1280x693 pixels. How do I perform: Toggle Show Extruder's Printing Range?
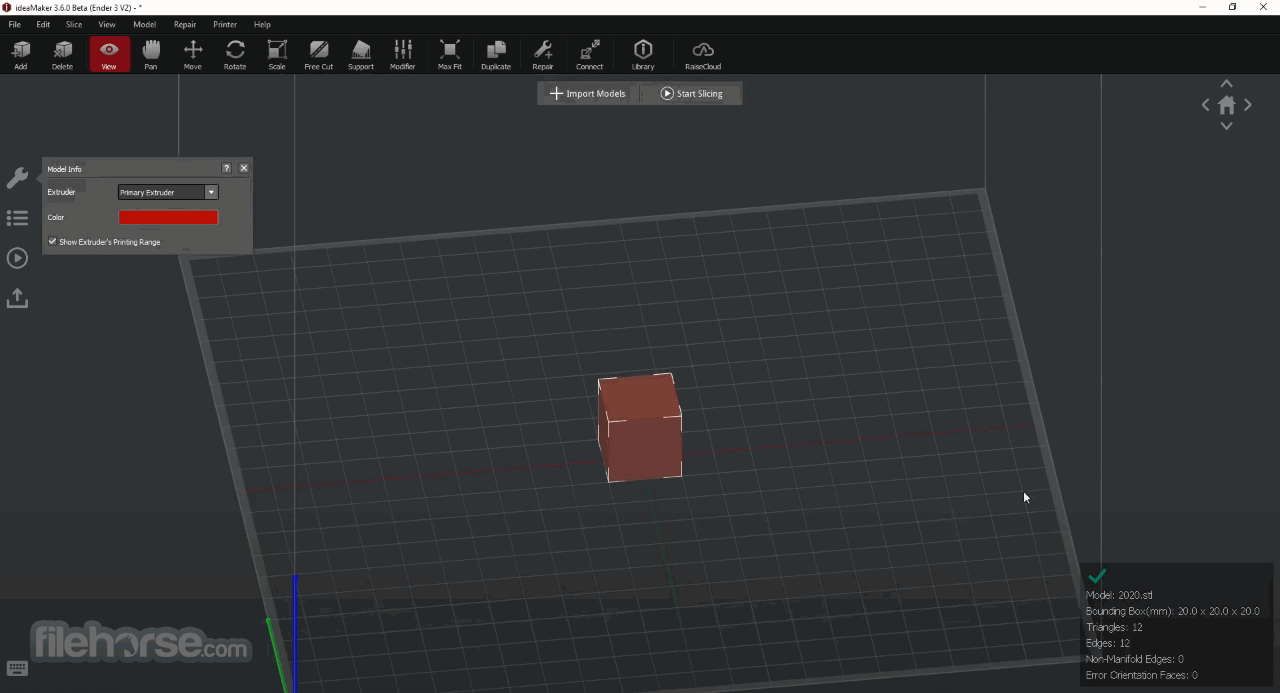tap(52, 241)
